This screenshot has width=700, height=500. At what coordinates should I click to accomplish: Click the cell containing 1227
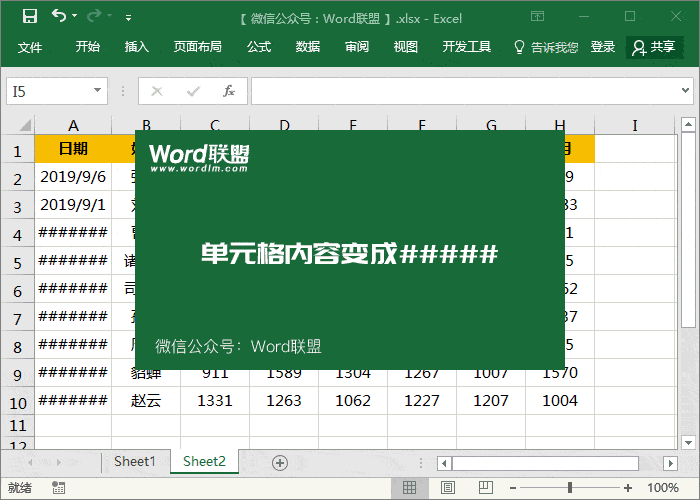tap(422, 400)
